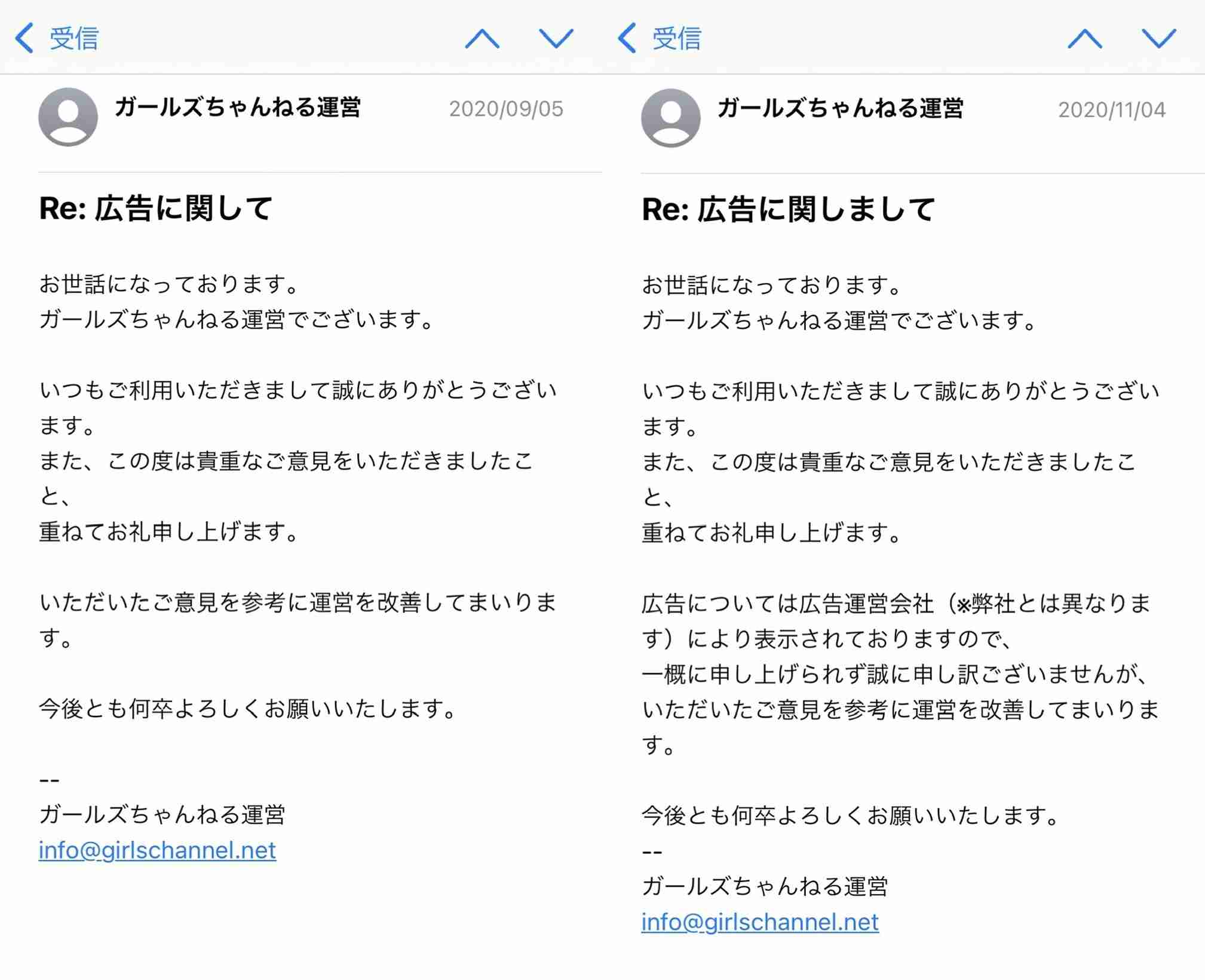The width and height of the screenshot is (1205, 980).
Task: Select subject Re: 広告に関して
Action: [156, 209]
